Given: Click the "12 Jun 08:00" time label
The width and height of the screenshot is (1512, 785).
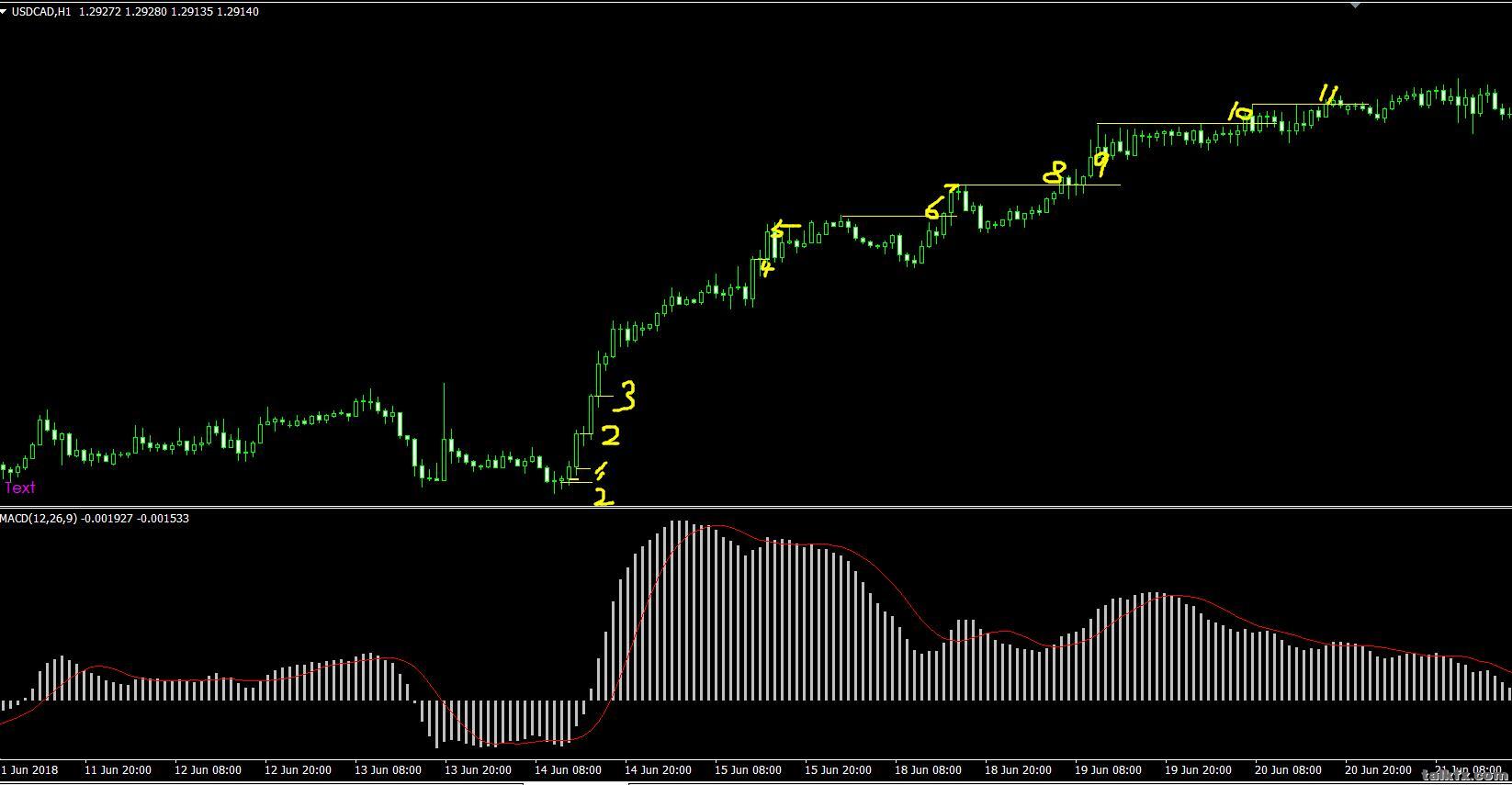Looking at the screenshot, I should (209, 769).
